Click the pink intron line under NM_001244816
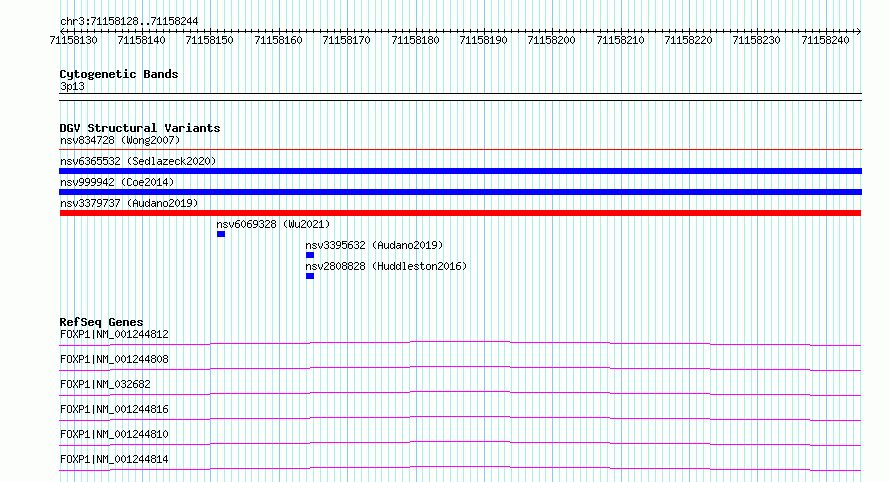Viewport: 890px width, 482px height. [460, 418]
